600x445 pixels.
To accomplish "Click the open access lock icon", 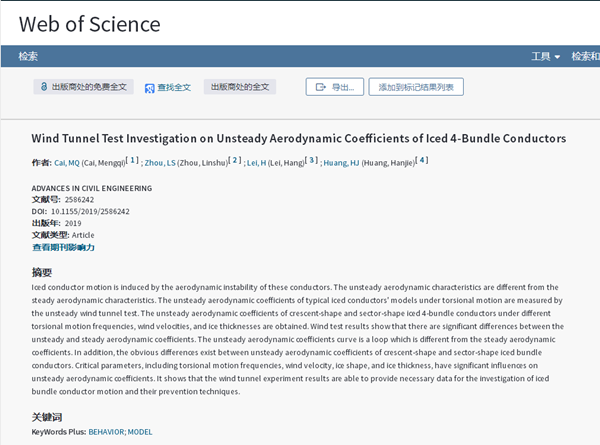I will tap(44, 88).
